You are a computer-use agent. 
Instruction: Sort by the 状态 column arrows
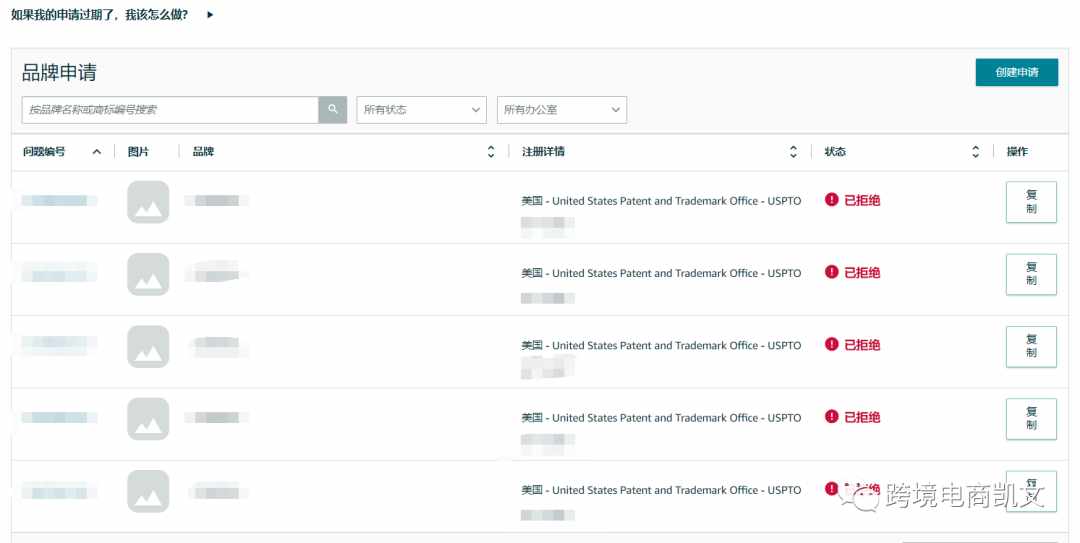tap(975, 152)
